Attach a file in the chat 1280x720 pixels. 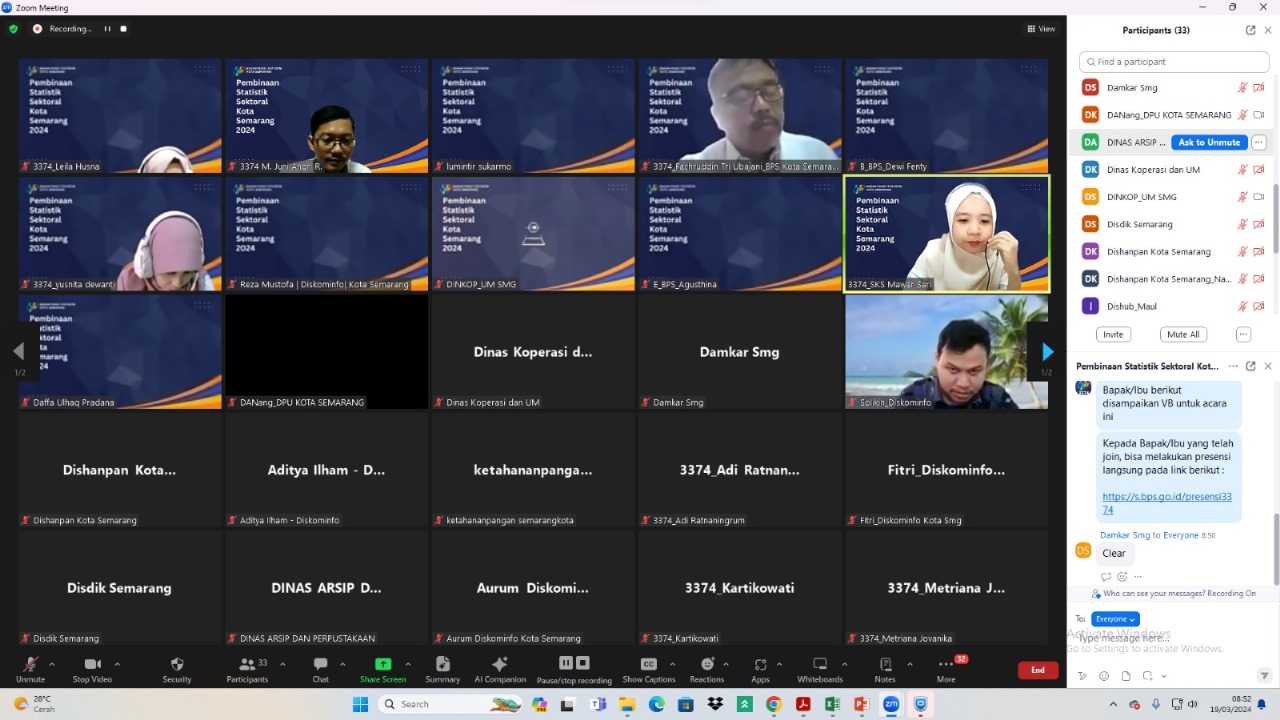point(1126,676)
